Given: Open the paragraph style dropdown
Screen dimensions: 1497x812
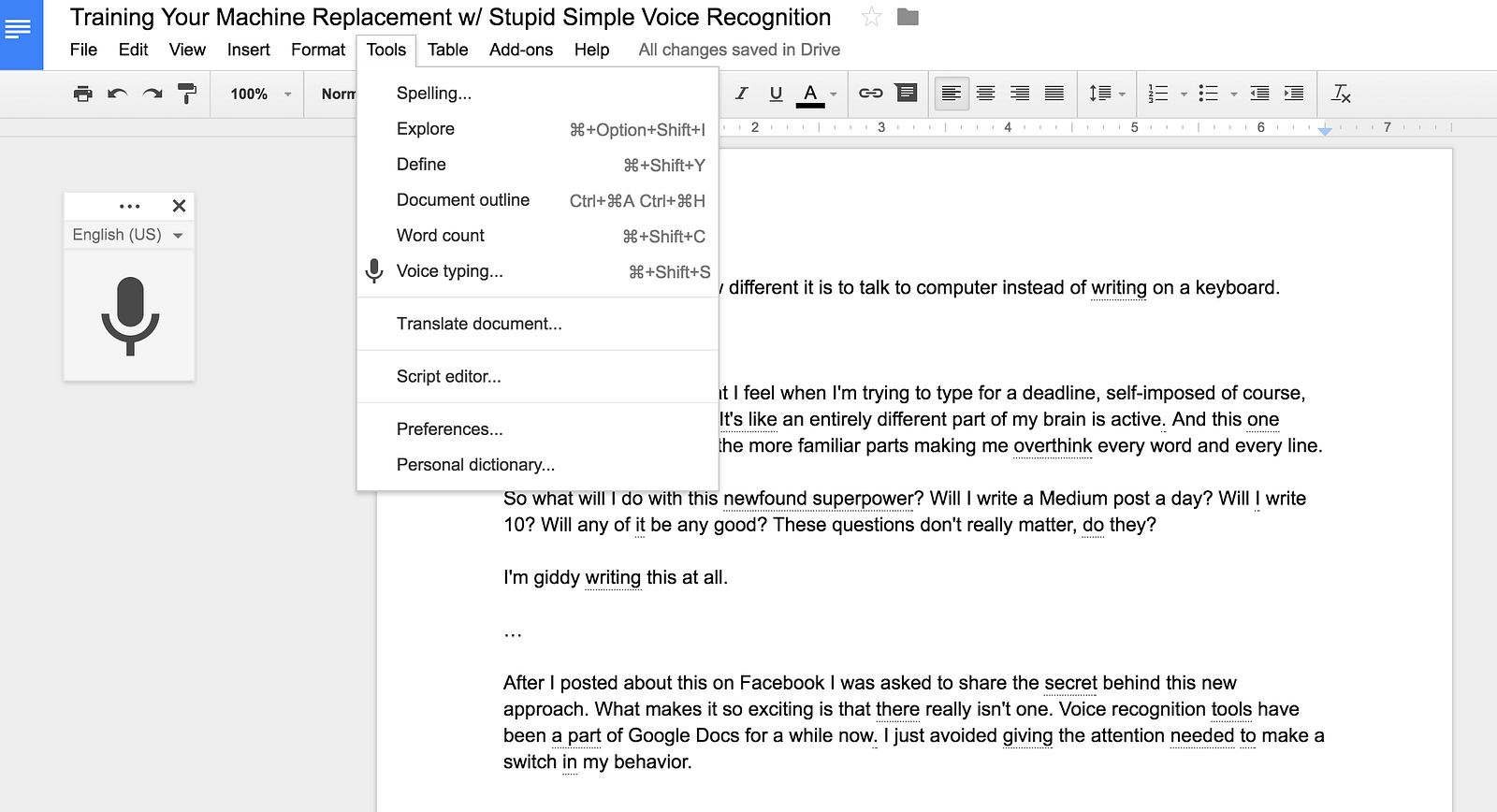Looking at the screenshot, I should click(338, 94).
